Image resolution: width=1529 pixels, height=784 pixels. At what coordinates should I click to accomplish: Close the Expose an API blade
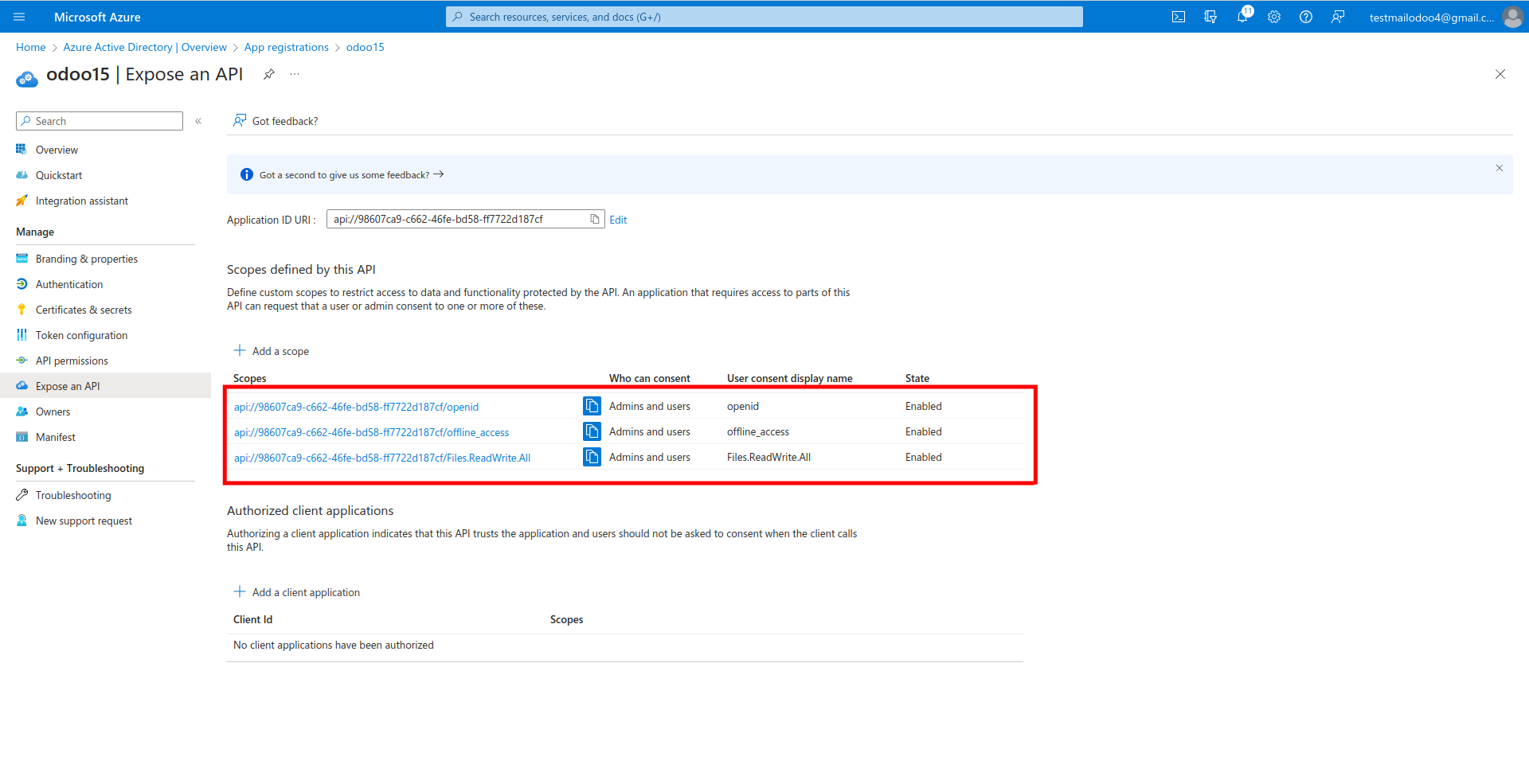click(1500, 74)
